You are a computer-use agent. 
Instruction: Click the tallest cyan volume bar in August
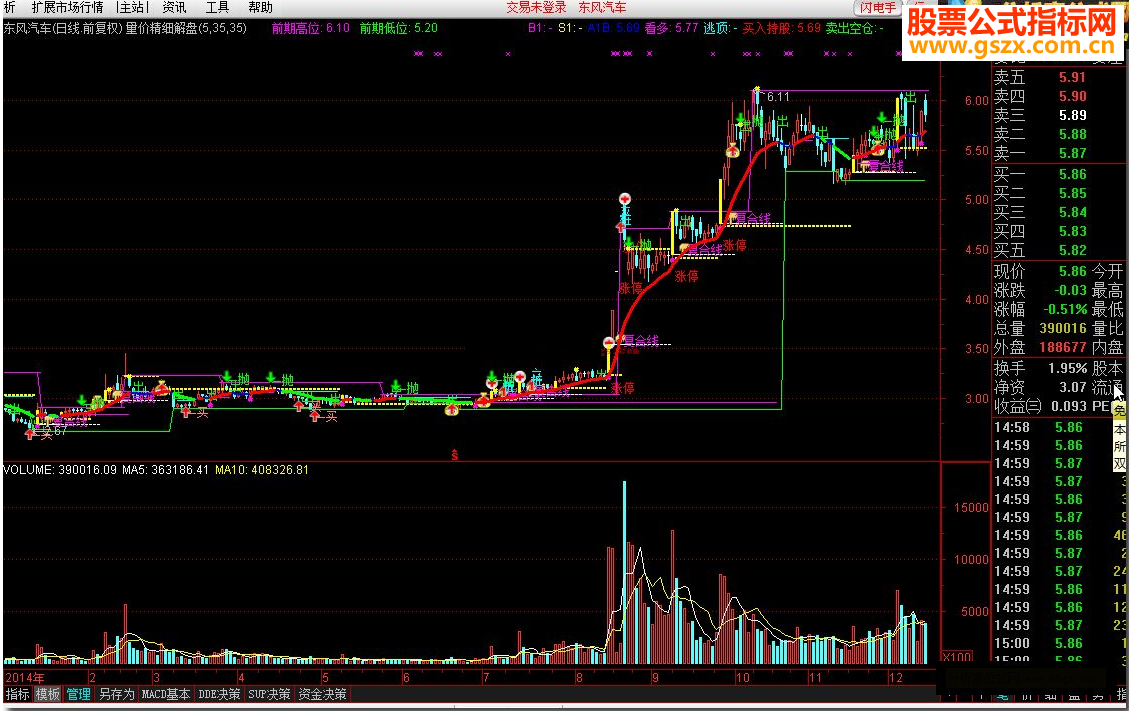(624, 573)
